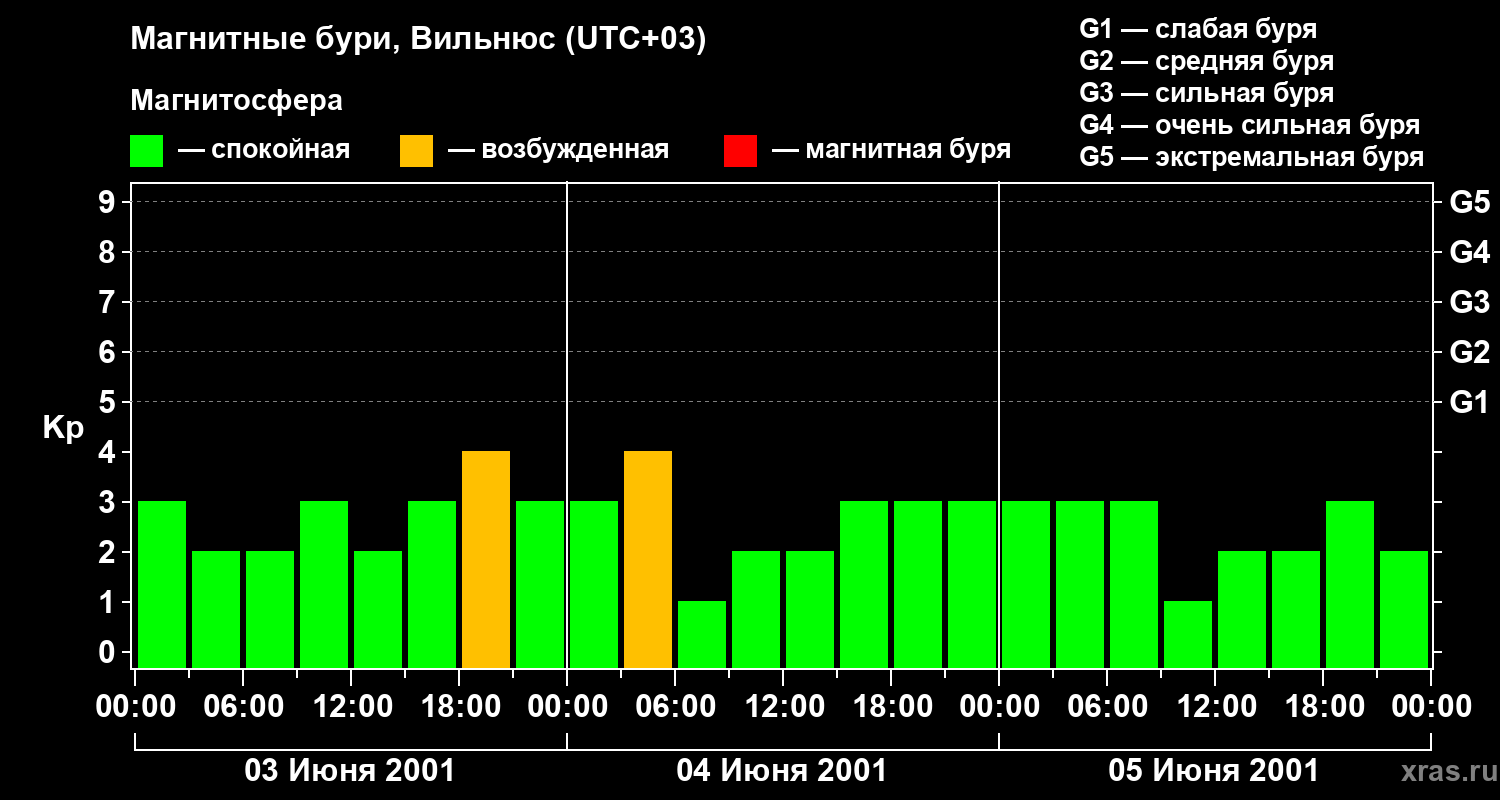Click the 06:00–09:00 bar on 05 Июня
Screen dimensions: 1500x800
[x=1134, y=584]
